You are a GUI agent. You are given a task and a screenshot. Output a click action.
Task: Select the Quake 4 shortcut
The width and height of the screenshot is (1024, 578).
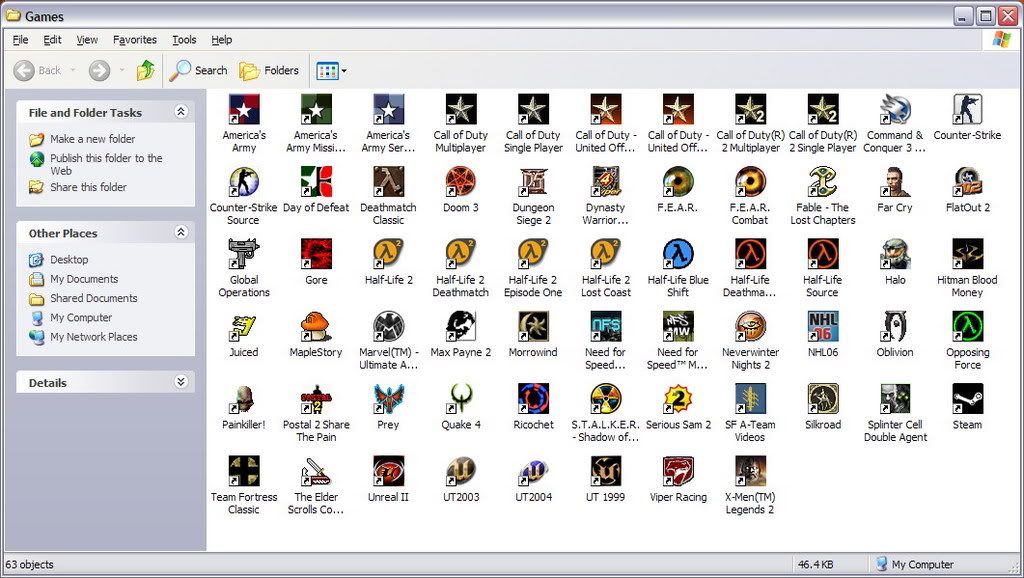click(x=461, y=399)
